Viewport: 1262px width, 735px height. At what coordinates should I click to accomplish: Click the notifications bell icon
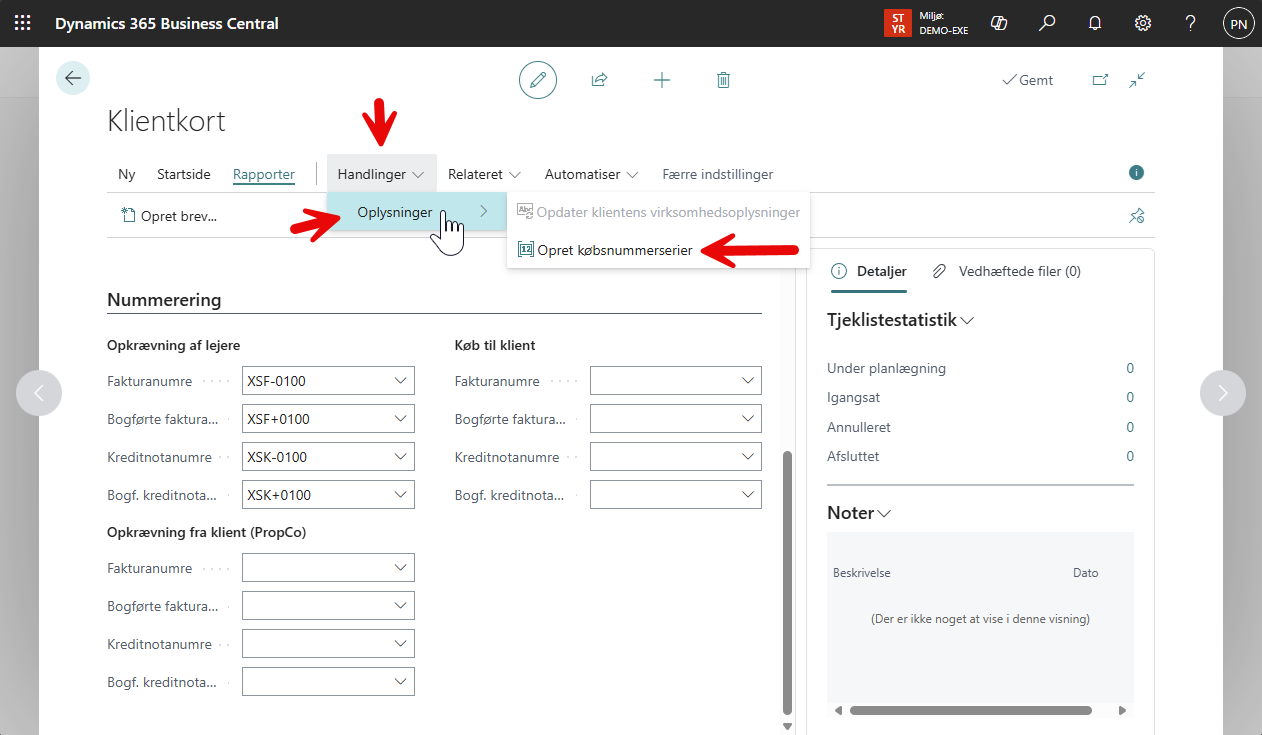(x=1095, y=23)
